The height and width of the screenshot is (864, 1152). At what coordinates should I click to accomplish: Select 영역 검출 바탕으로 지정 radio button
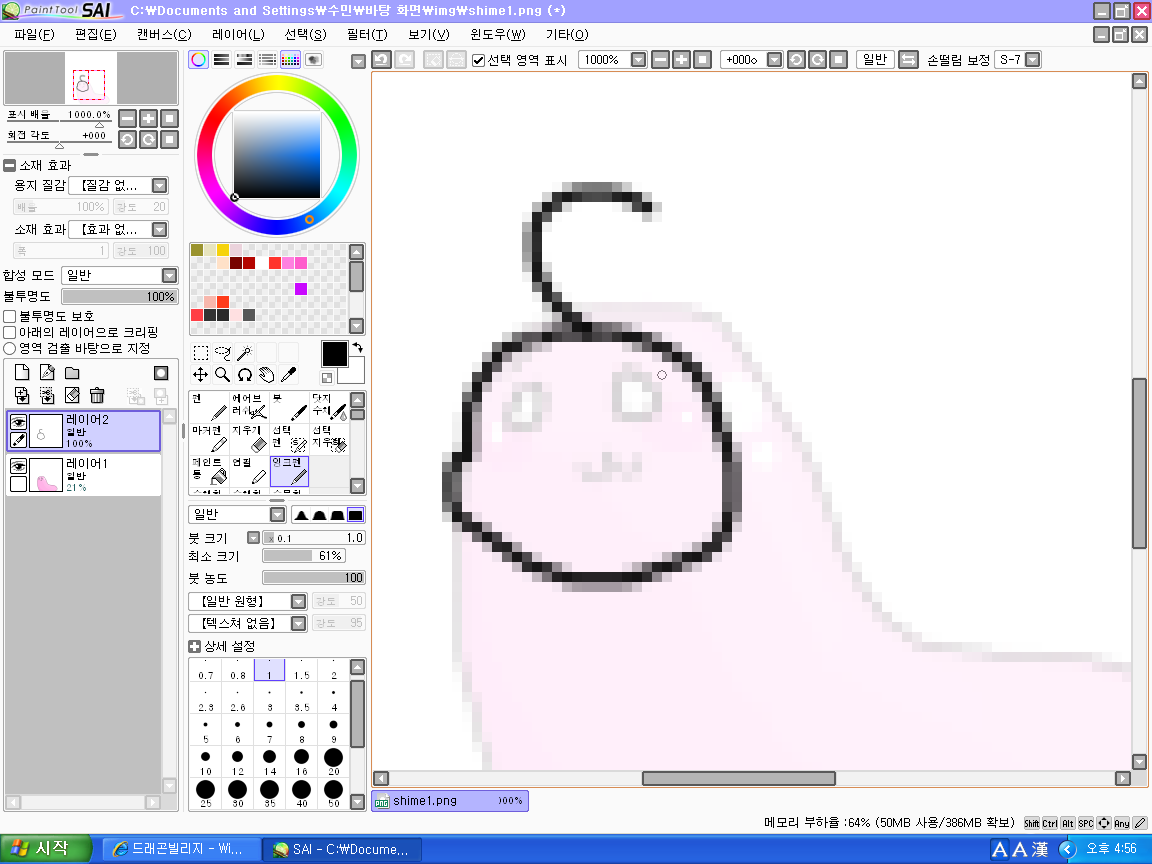pos(10,349)
